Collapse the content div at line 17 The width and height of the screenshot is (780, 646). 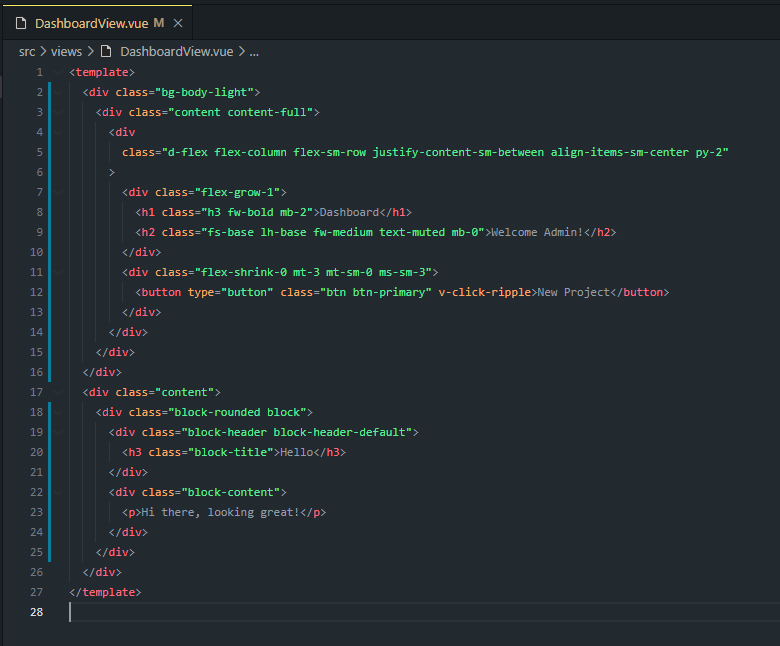pyautogui.click(x=59, y=392)
